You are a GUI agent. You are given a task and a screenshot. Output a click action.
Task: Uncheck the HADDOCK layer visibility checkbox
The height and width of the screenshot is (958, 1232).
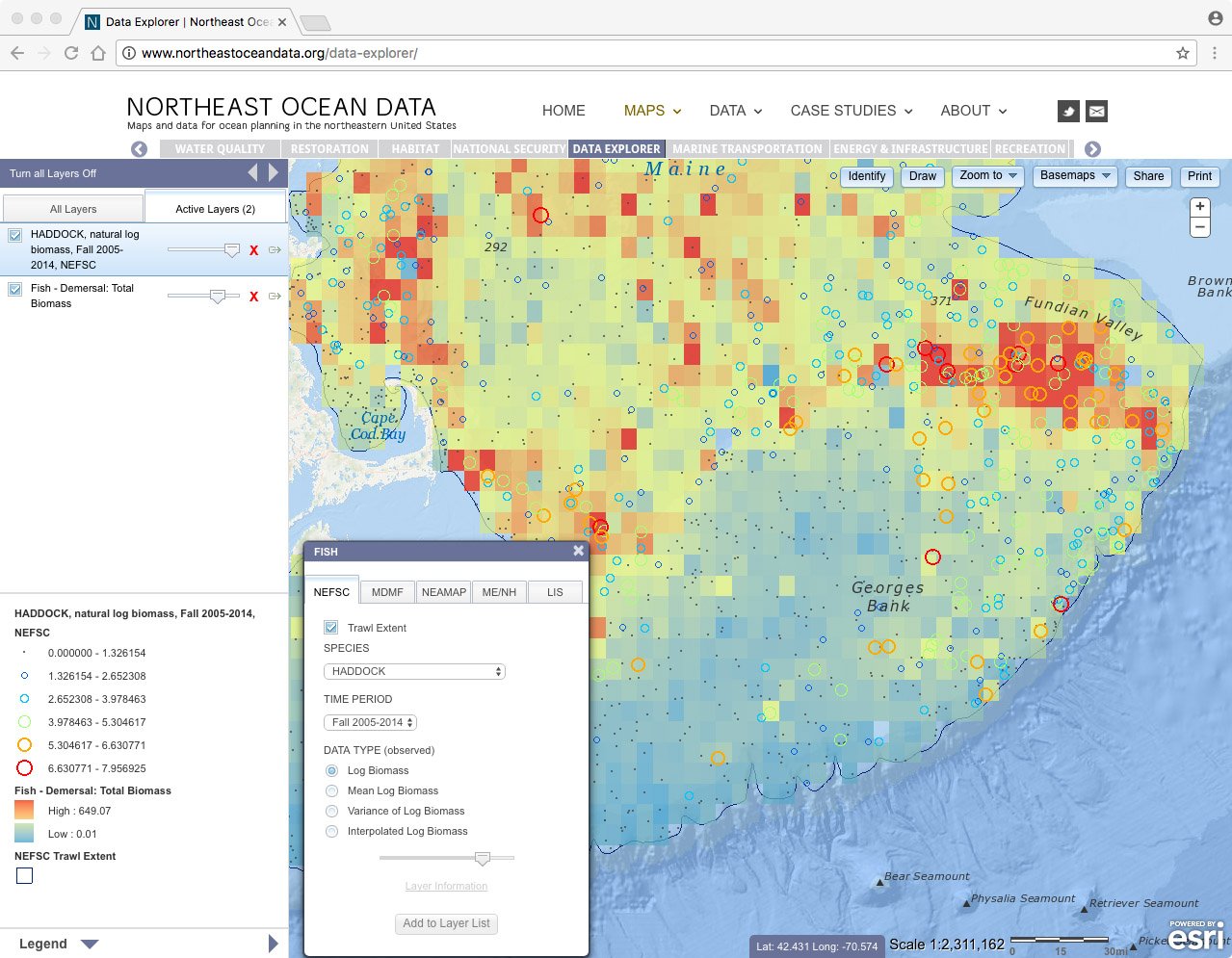tap(15, 235)
